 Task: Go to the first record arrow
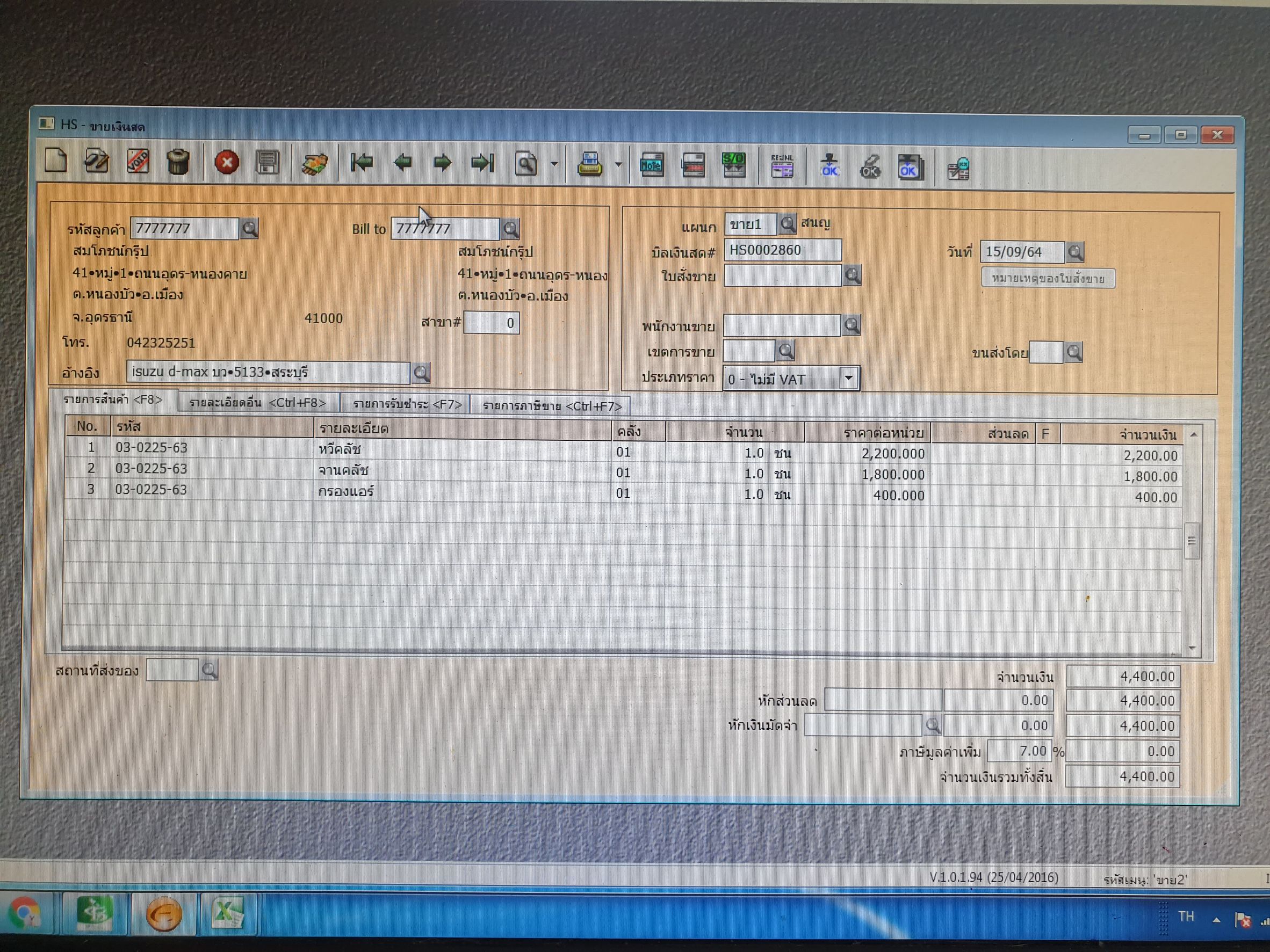pos(362,163)
